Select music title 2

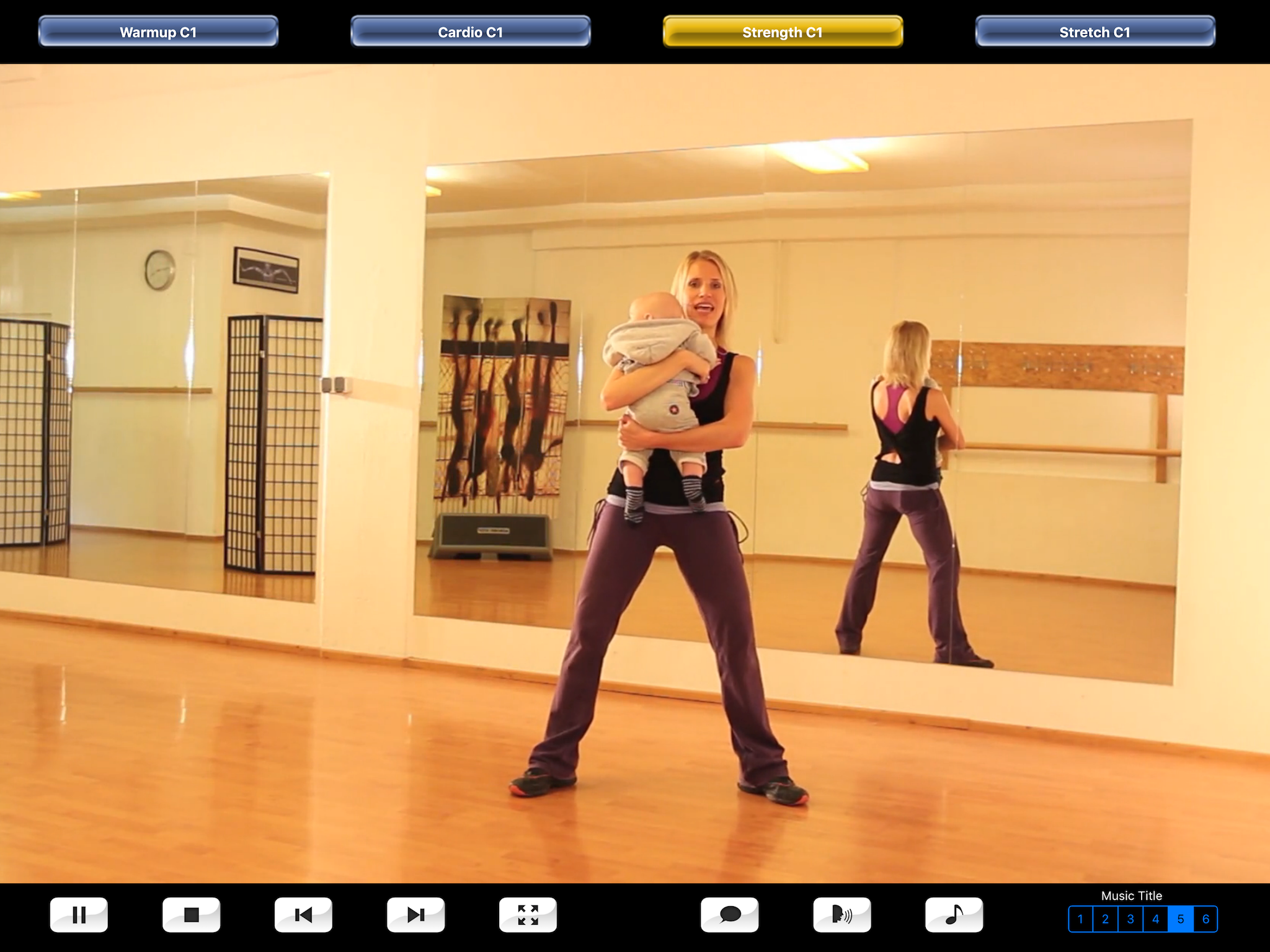[x=1105, y=919]
